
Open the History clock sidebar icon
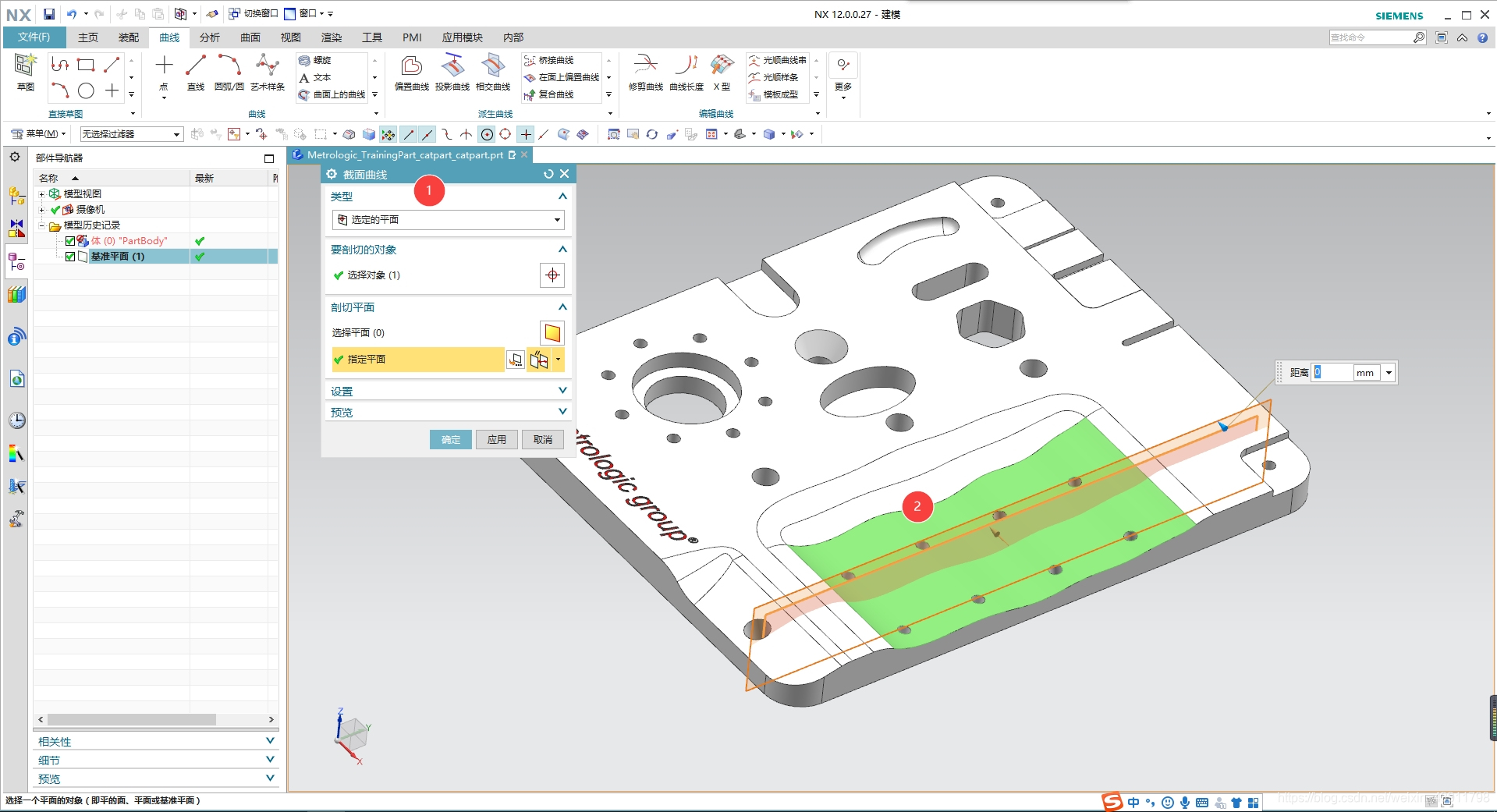point(16,420)
